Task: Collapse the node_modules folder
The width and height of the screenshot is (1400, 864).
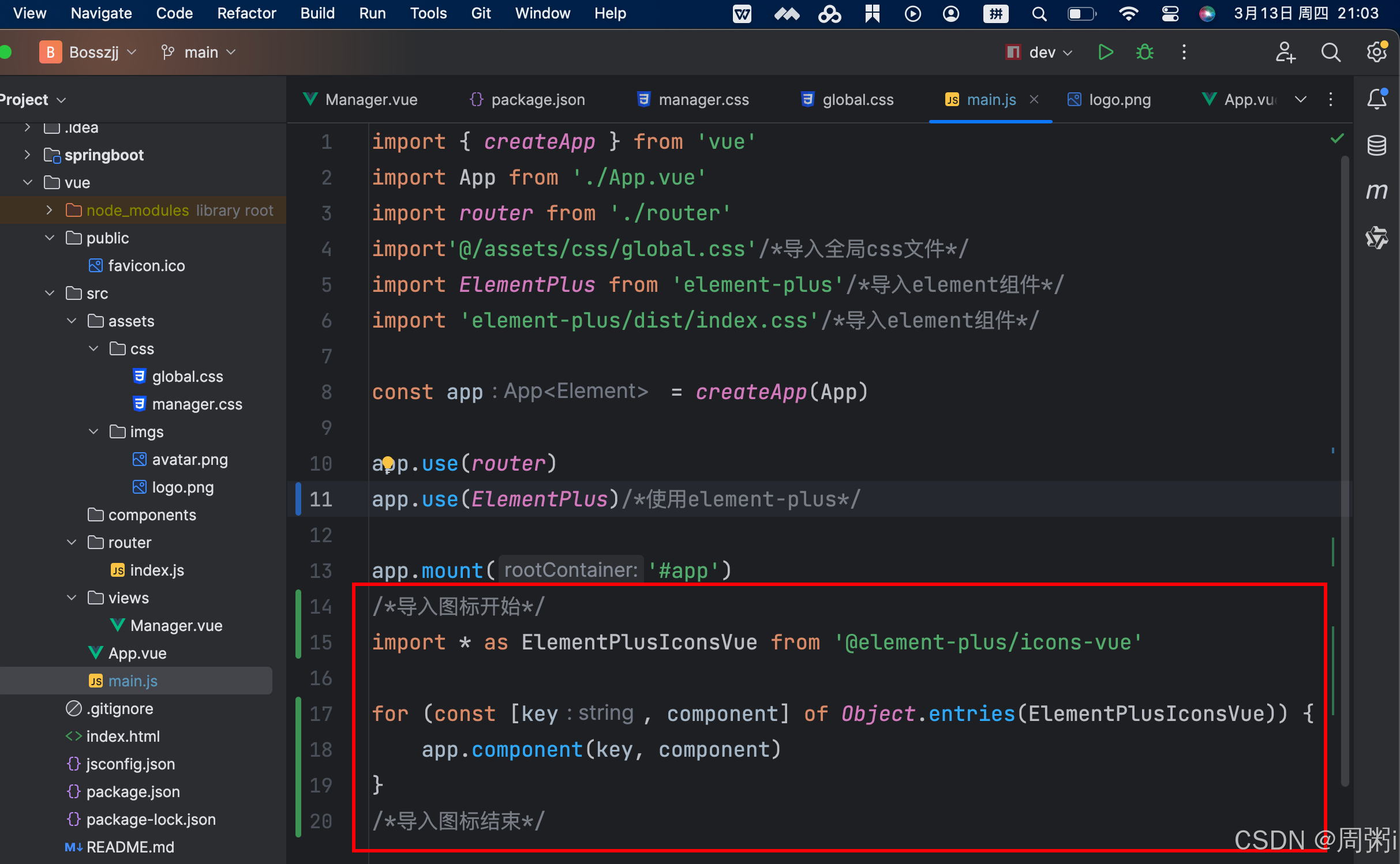Action: pyautogui.click(x=49, y=210)
